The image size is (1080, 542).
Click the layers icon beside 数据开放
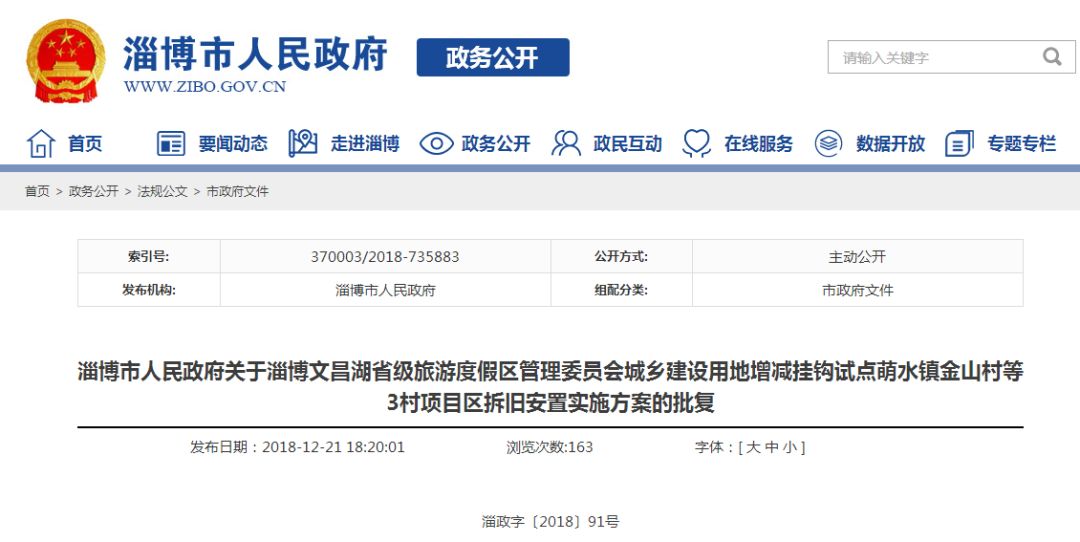[828, 143]
